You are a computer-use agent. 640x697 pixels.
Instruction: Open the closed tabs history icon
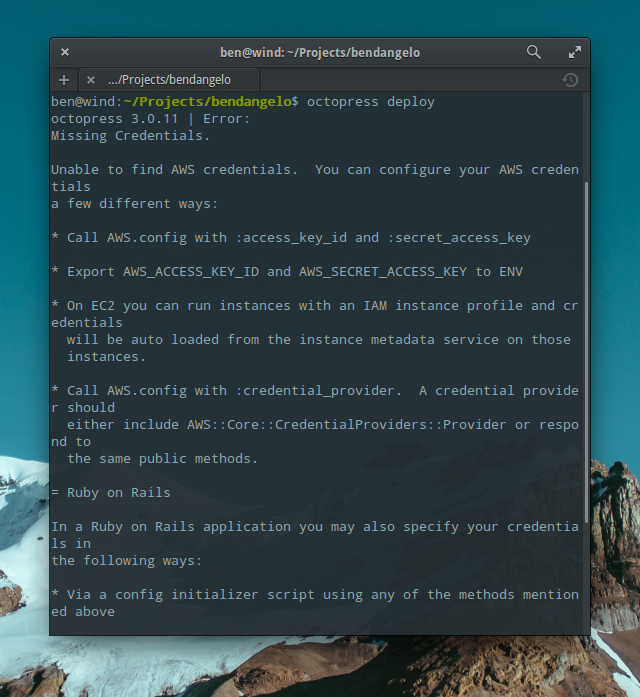(570, 80)
